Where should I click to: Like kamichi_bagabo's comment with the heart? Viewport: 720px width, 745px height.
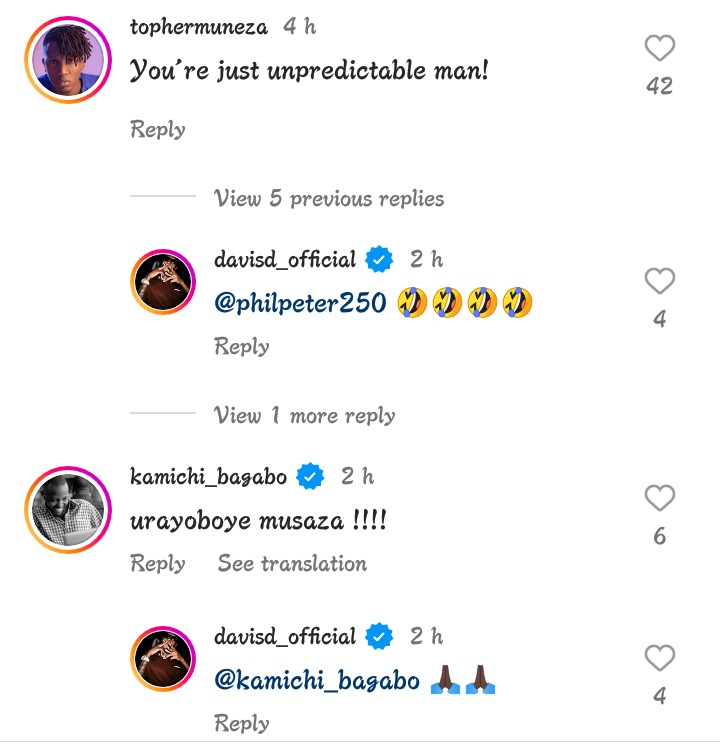tap(659, 498)
